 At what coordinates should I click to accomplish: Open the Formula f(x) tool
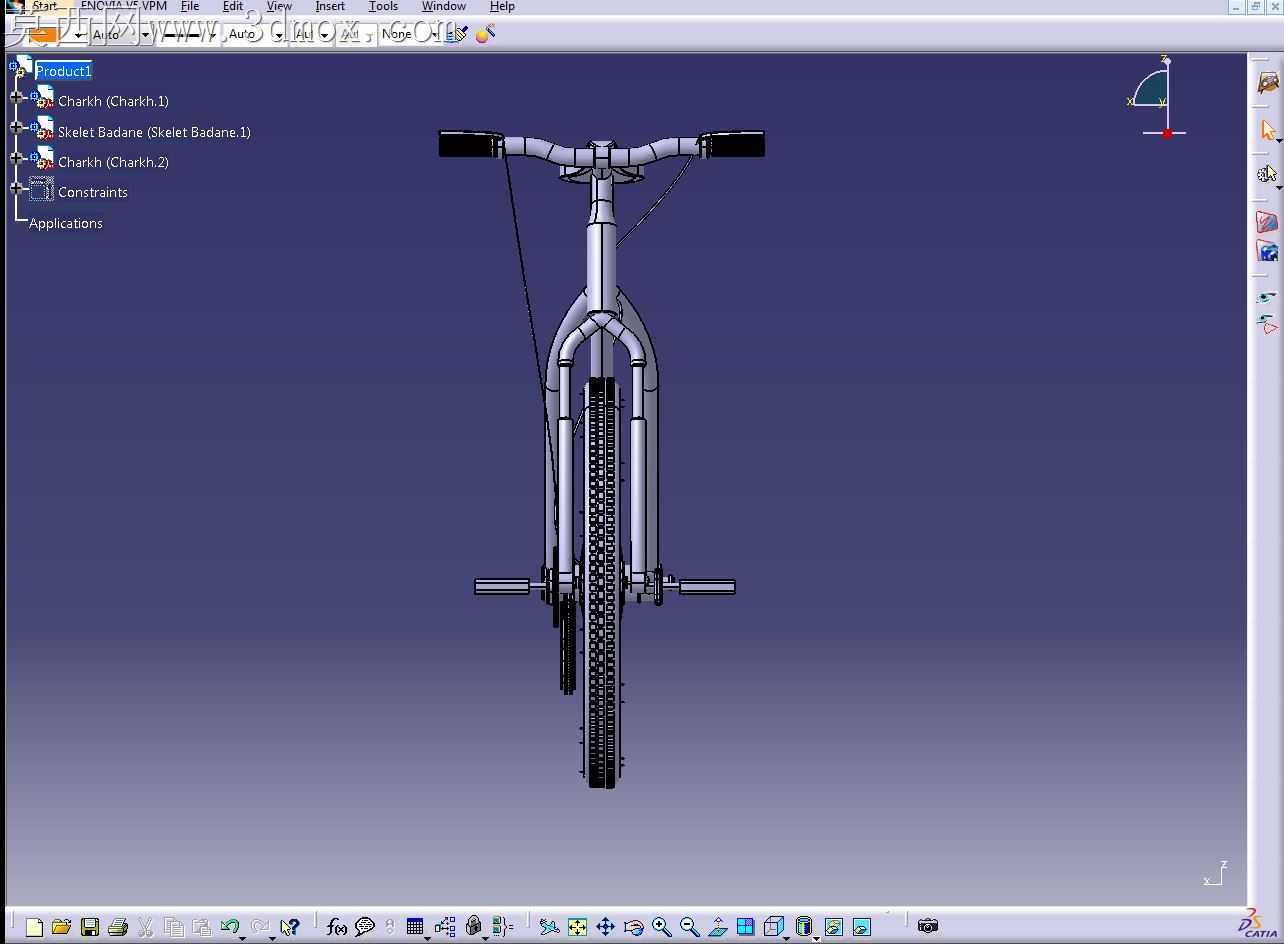(x=337, y=927)
